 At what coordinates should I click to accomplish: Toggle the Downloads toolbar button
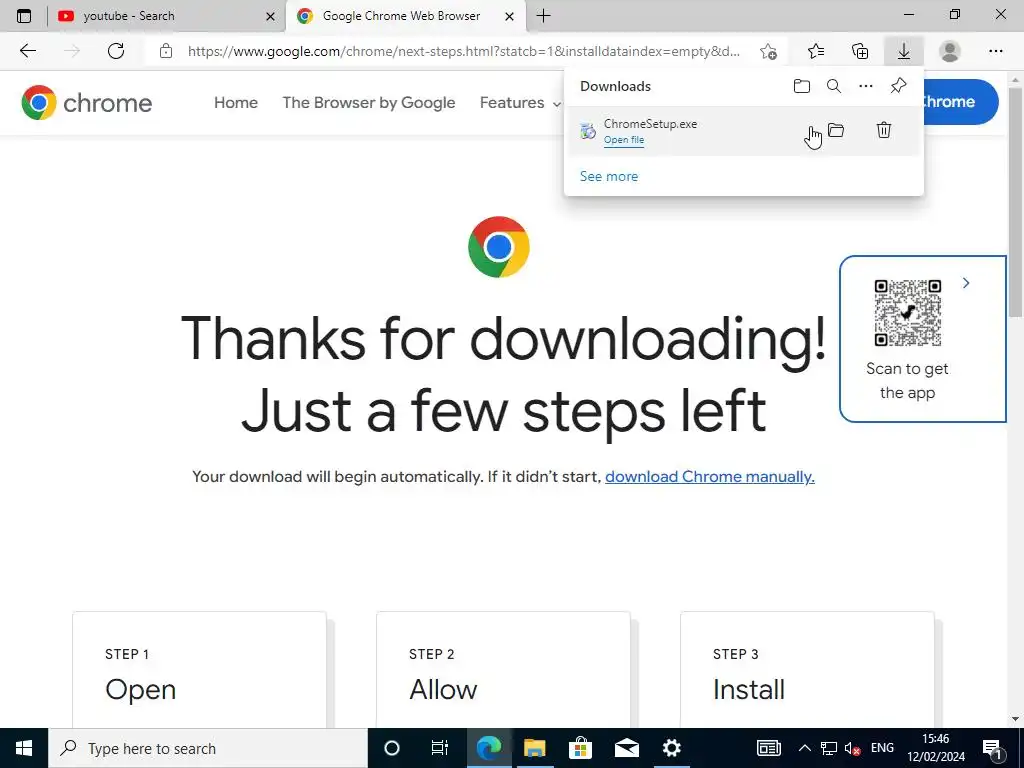click(904, 51)
